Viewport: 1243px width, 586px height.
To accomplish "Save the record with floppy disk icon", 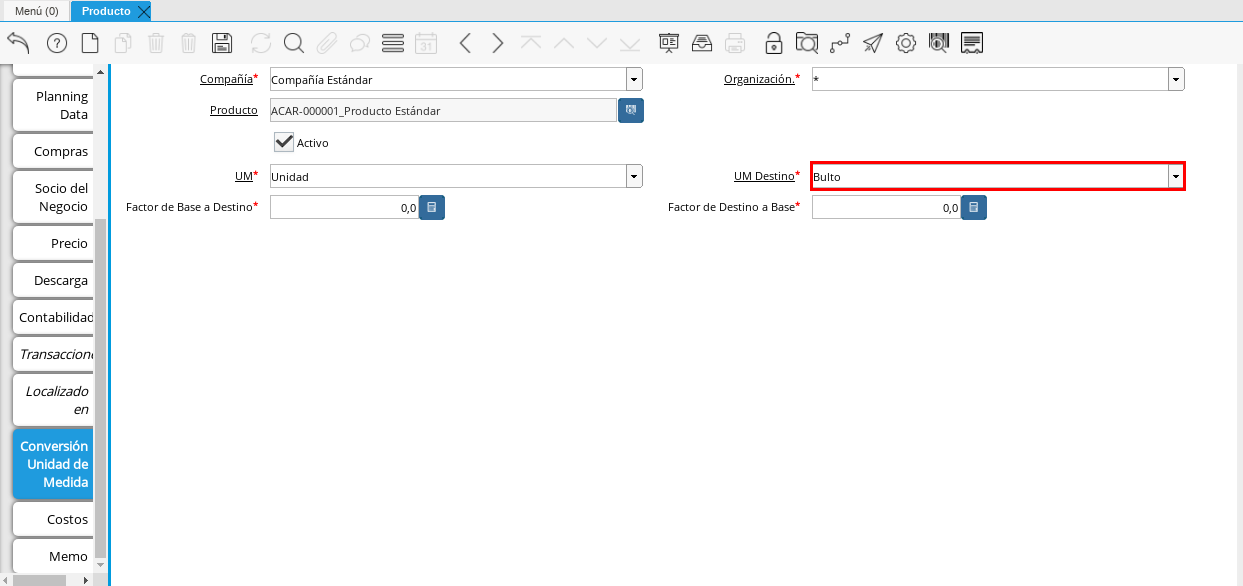I will point(222,43).
